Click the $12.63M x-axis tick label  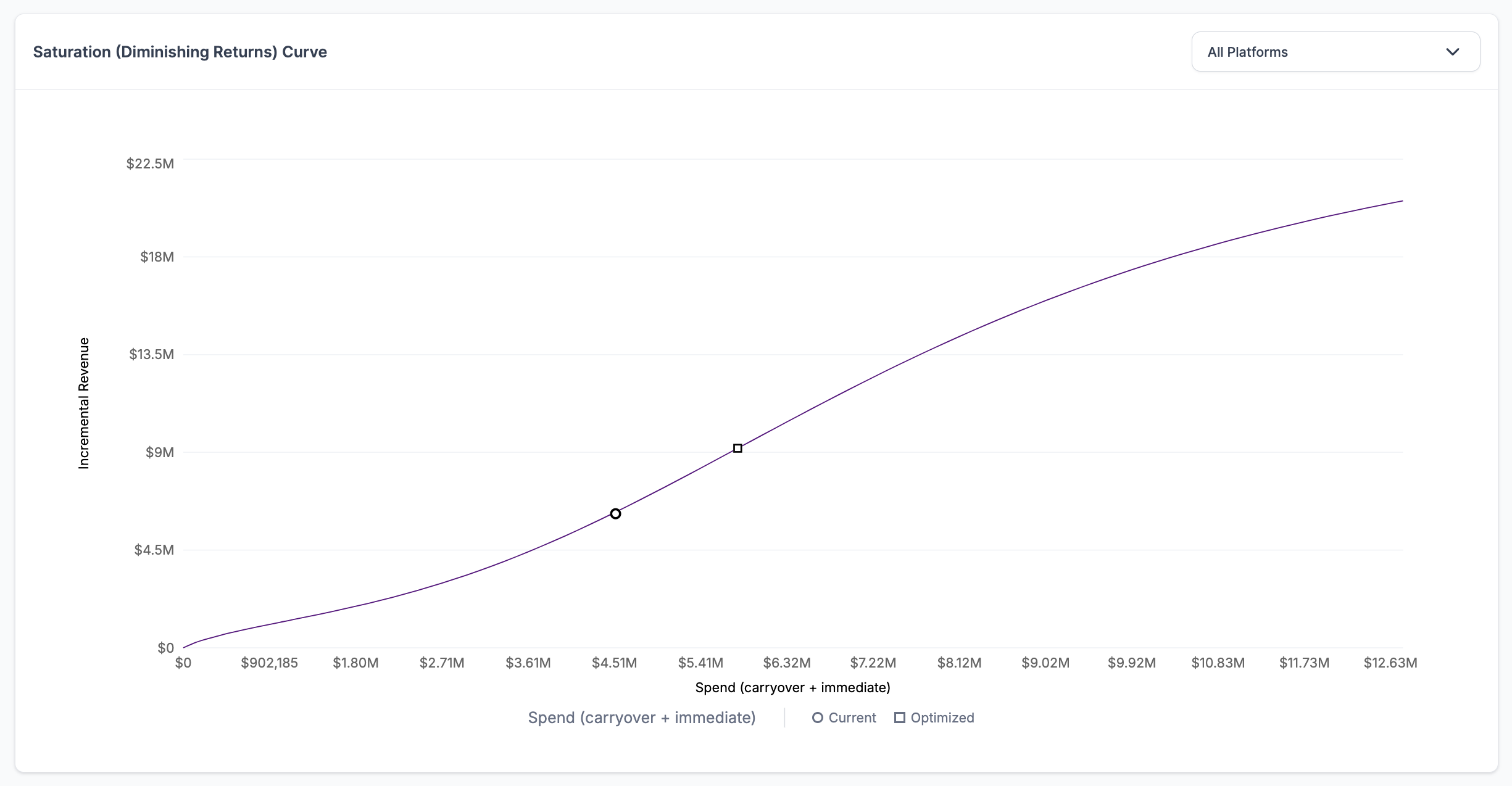pyautogui.click(x=1390, y=663)
